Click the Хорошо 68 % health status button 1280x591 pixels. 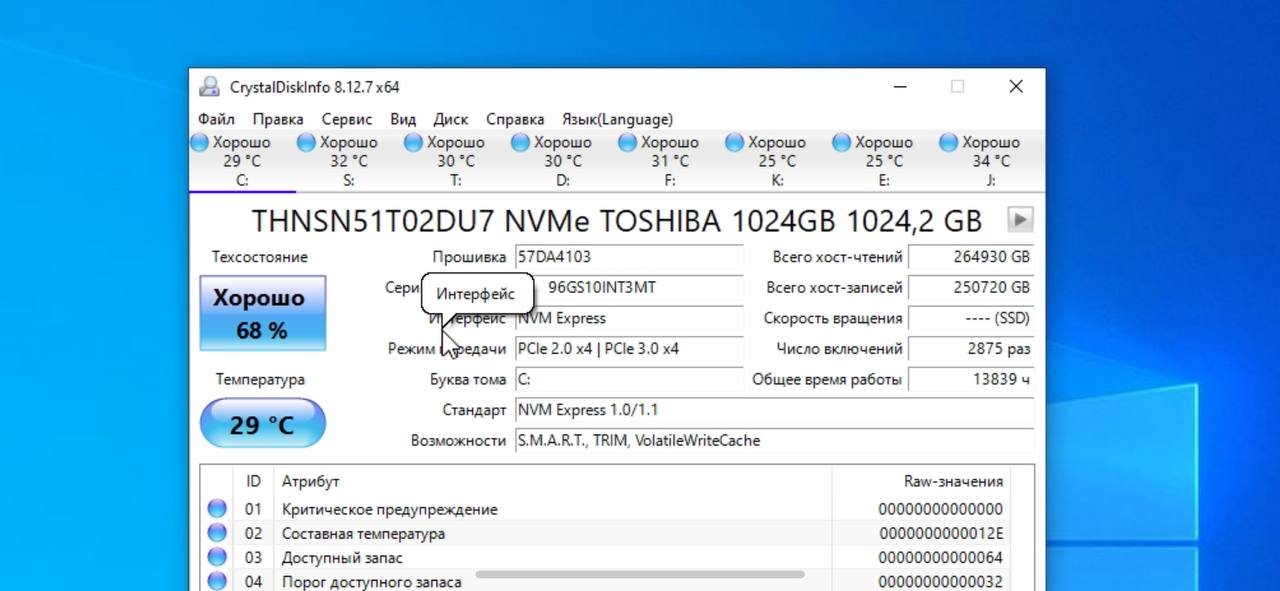[263, 313]
